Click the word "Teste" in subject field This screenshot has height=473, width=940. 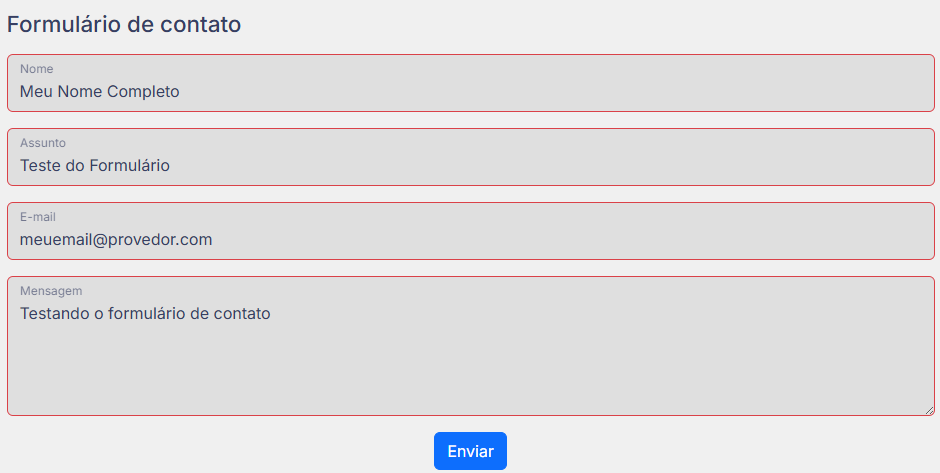coord(40,166)
